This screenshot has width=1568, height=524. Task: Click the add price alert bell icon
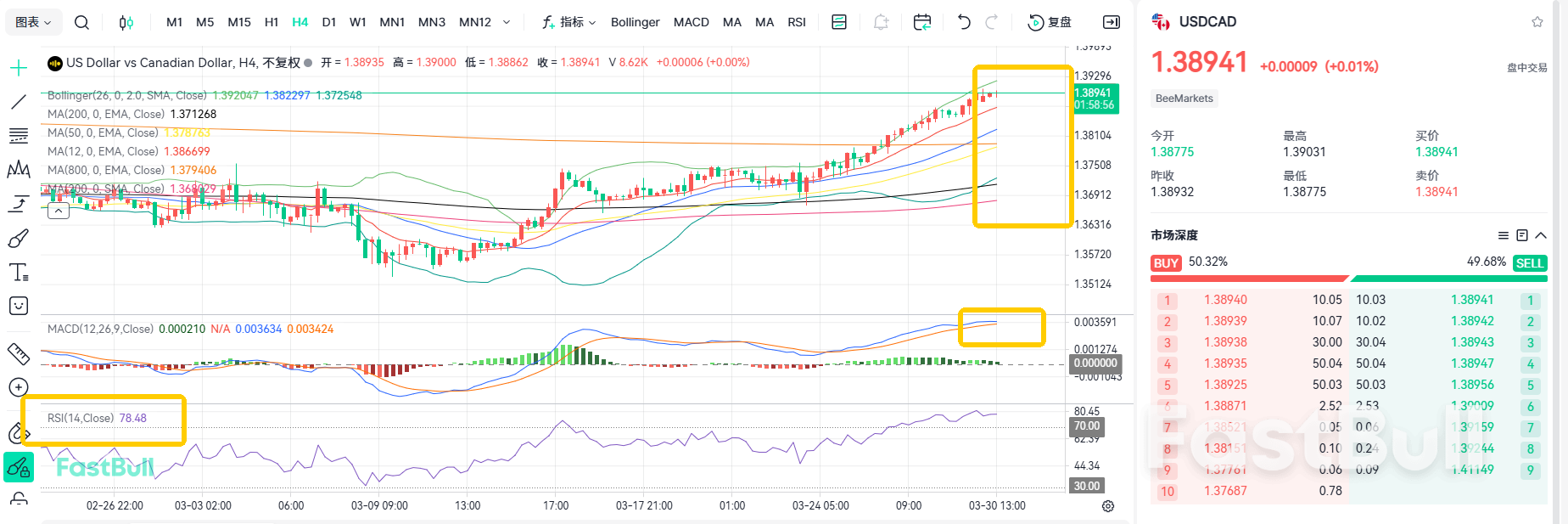[x=881, y=22]
